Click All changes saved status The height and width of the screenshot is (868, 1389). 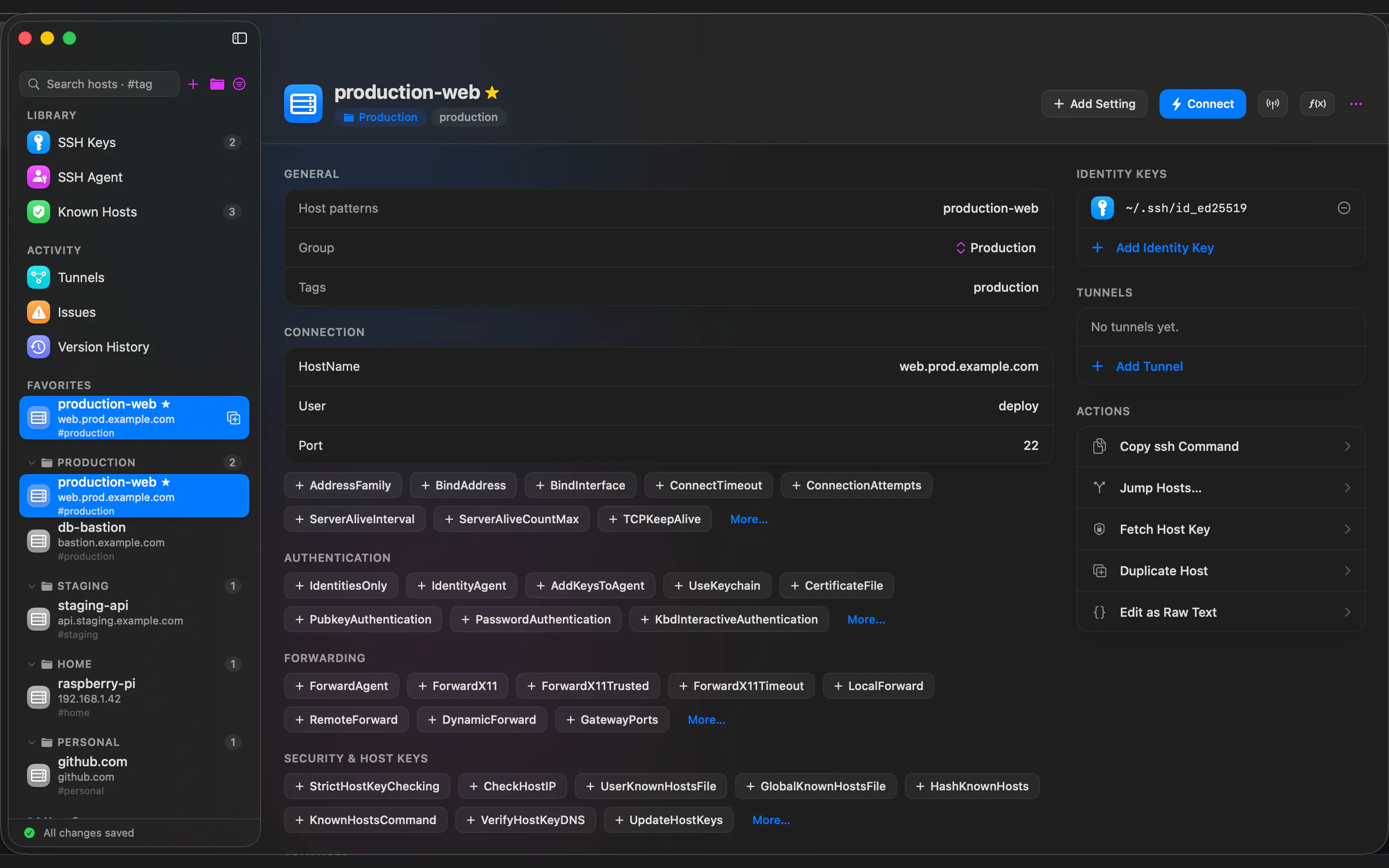tap(79, 832)
